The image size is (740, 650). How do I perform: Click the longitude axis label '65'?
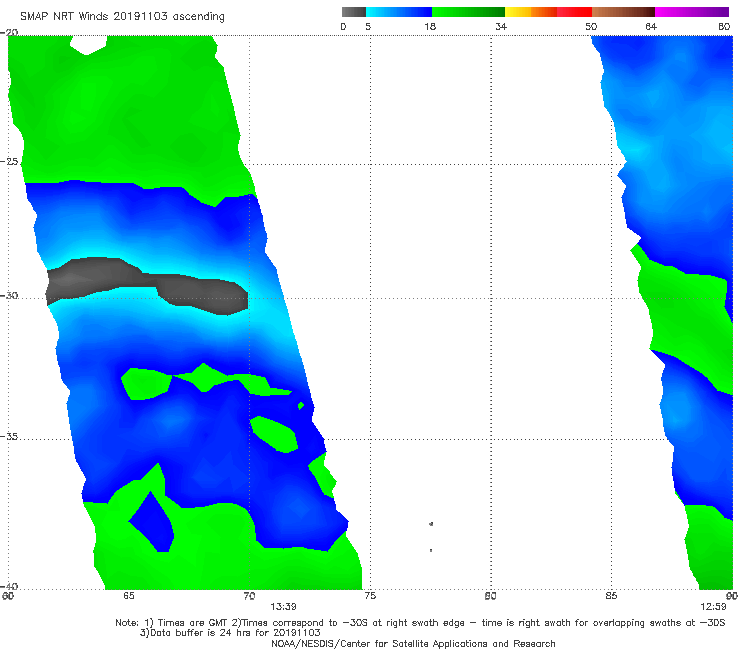click(x=129, y=596)
